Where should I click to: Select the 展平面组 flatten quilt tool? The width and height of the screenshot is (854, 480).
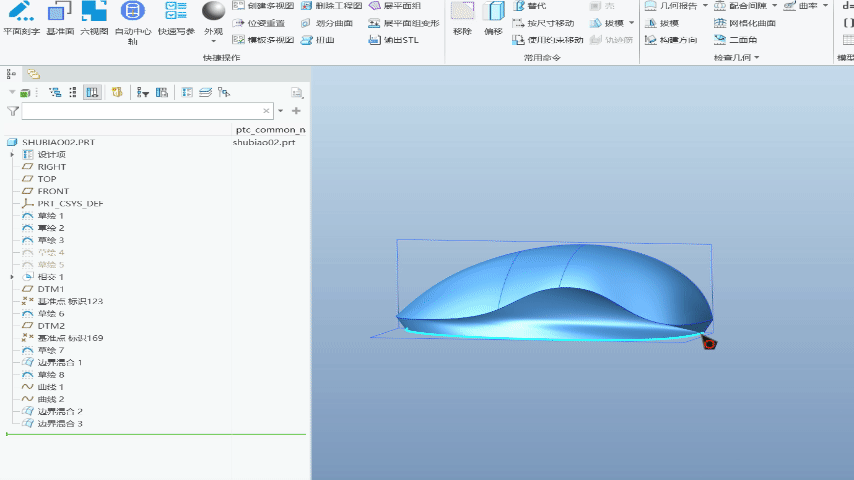coord(395,6)
